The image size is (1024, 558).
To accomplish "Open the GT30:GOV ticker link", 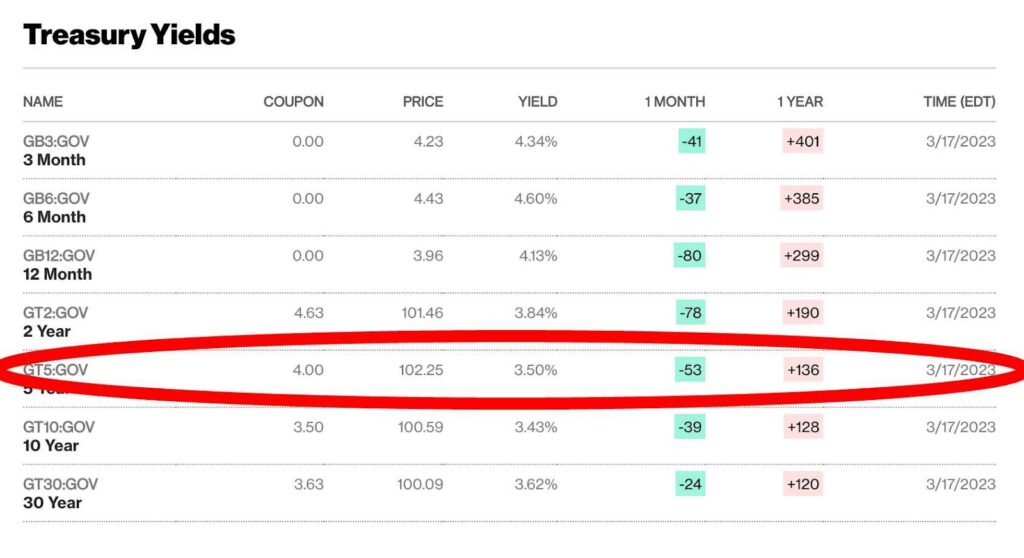I will [60, 484].
